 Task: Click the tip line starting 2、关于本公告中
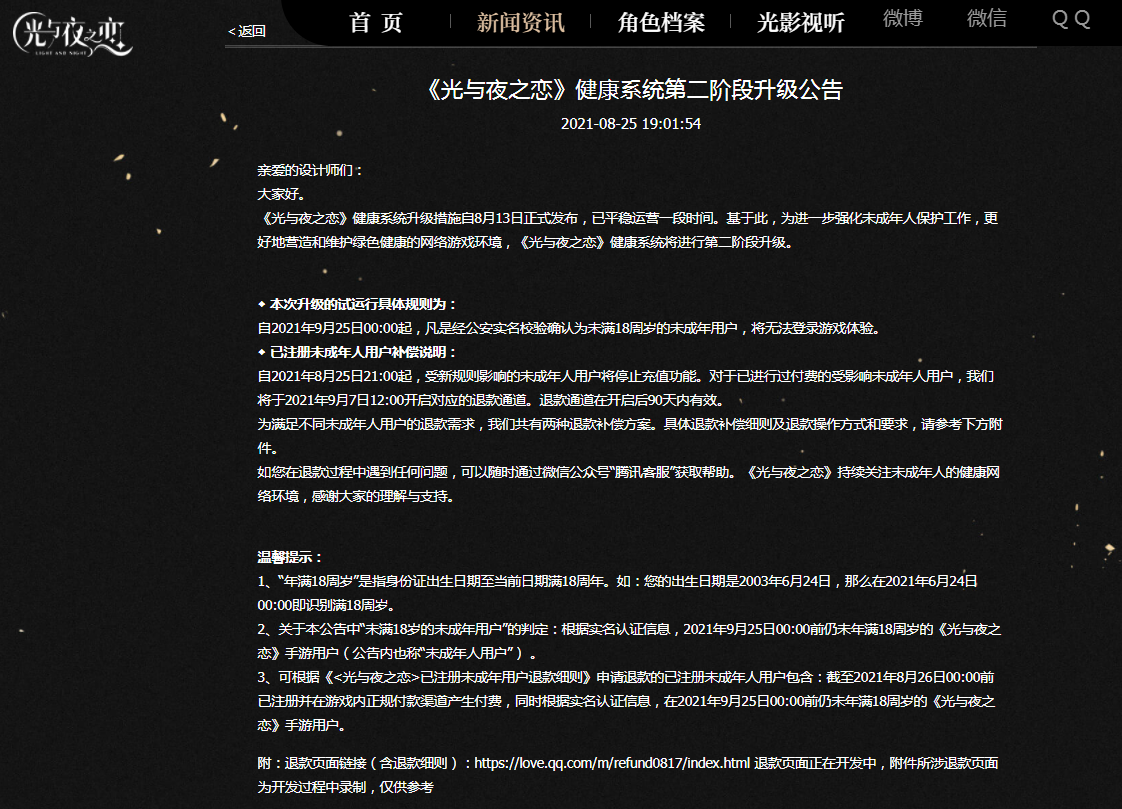(x=629, y=641)
